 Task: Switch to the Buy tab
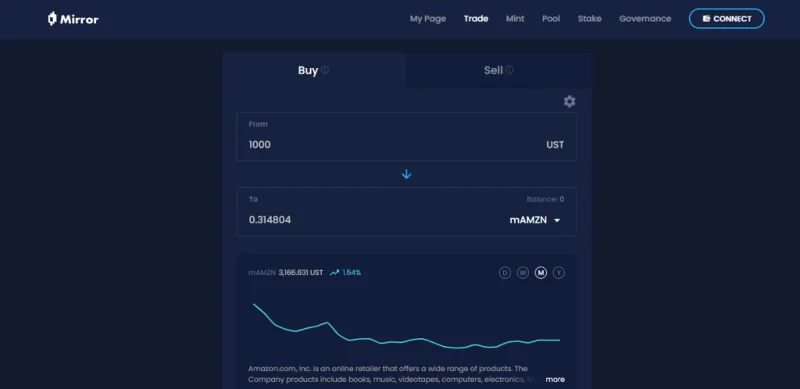pyautogui.click(x=313, y=70)
